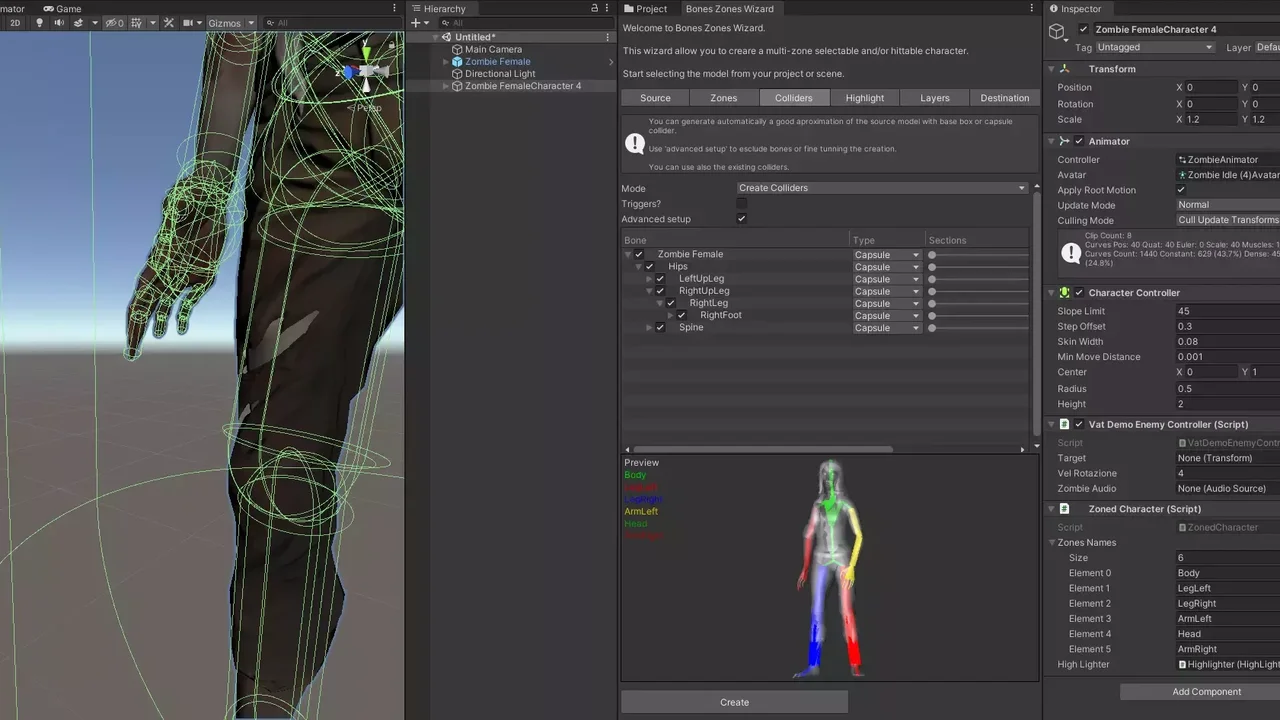Open Zombie Female prefab chevron arrow
The image size is (1280, 720).
click(611, 62)
